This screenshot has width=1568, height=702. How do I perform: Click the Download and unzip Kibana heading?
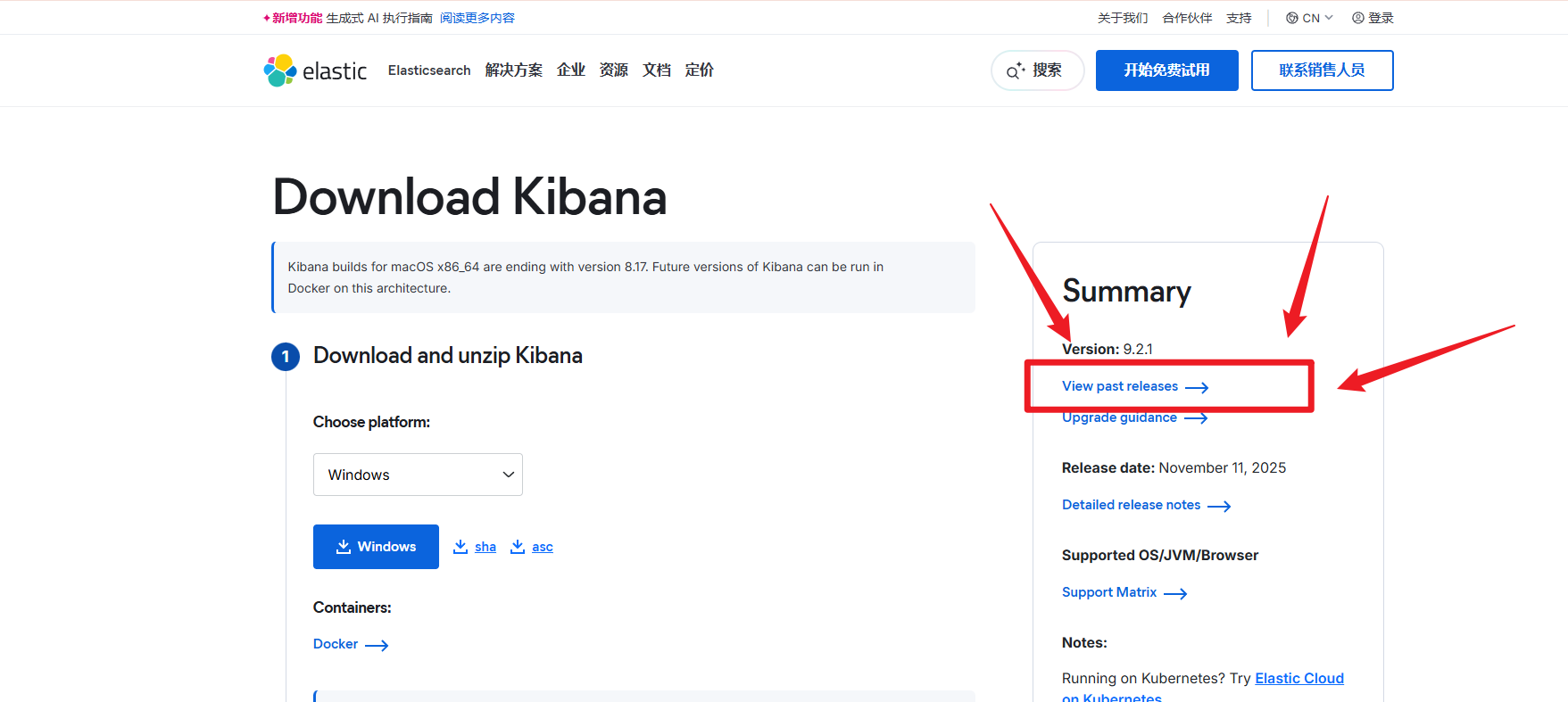(448, 356)
